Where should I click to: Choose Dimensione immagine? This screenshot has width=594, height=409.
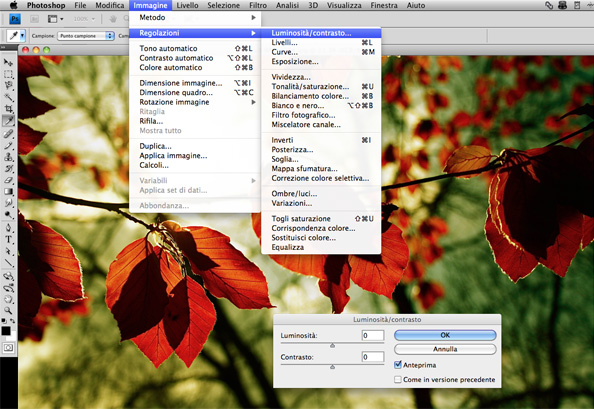pyautogui.click(x=194, y=83)
